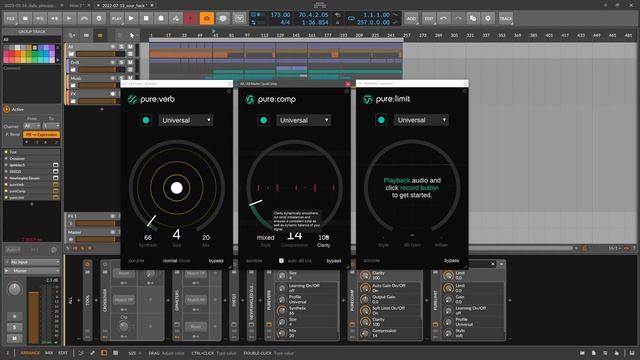Open the TRACK menu
640x360 pixels.
tap(506, 18)
